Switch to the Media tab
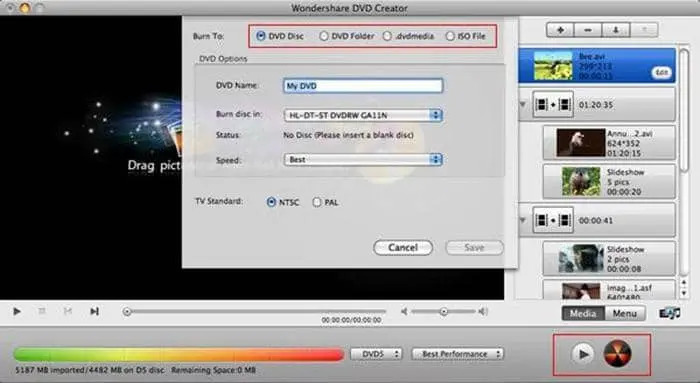The width and height of the screenshot is (700, 383). 583,313
